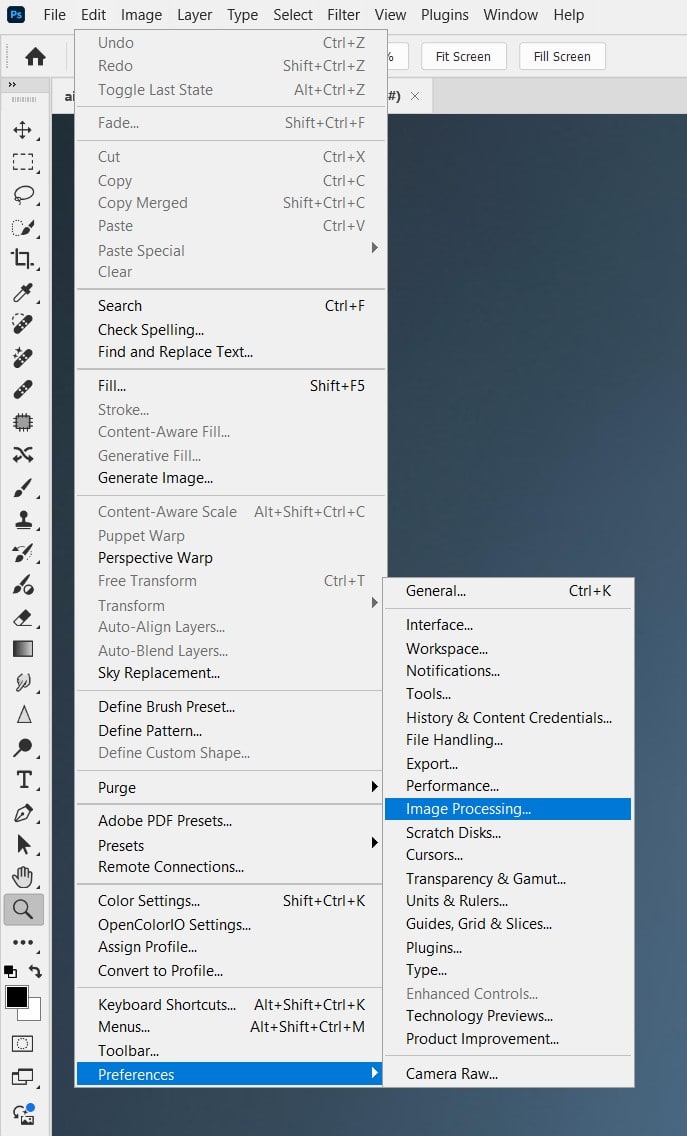Open the foreground color picker
The height and width of the screenshot is (1136, 687).
[17, 997]
